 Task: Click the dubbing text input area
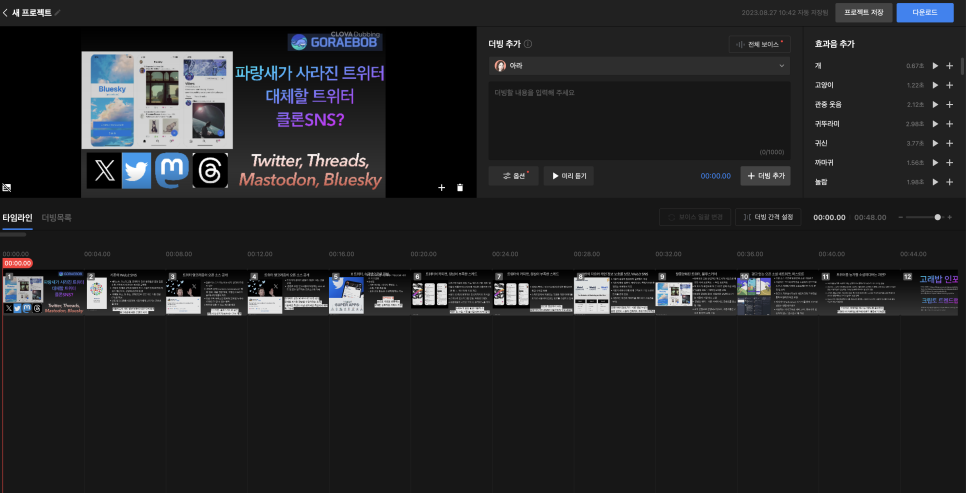coord(639,121)
